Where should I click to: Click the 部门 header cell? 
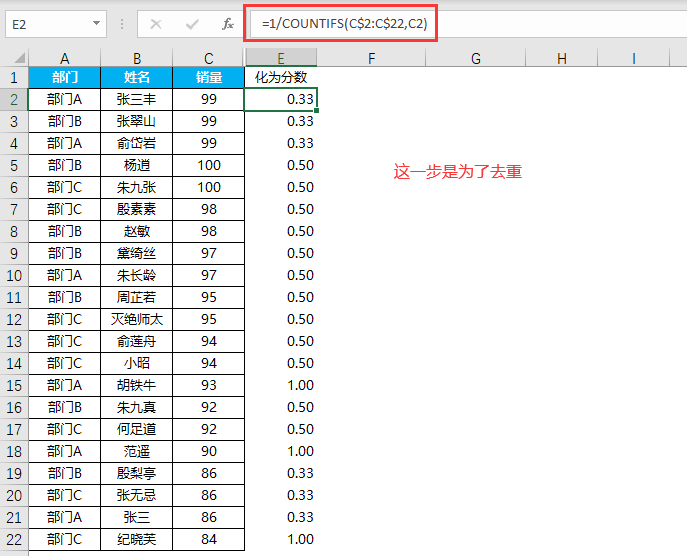coord(64,78)
